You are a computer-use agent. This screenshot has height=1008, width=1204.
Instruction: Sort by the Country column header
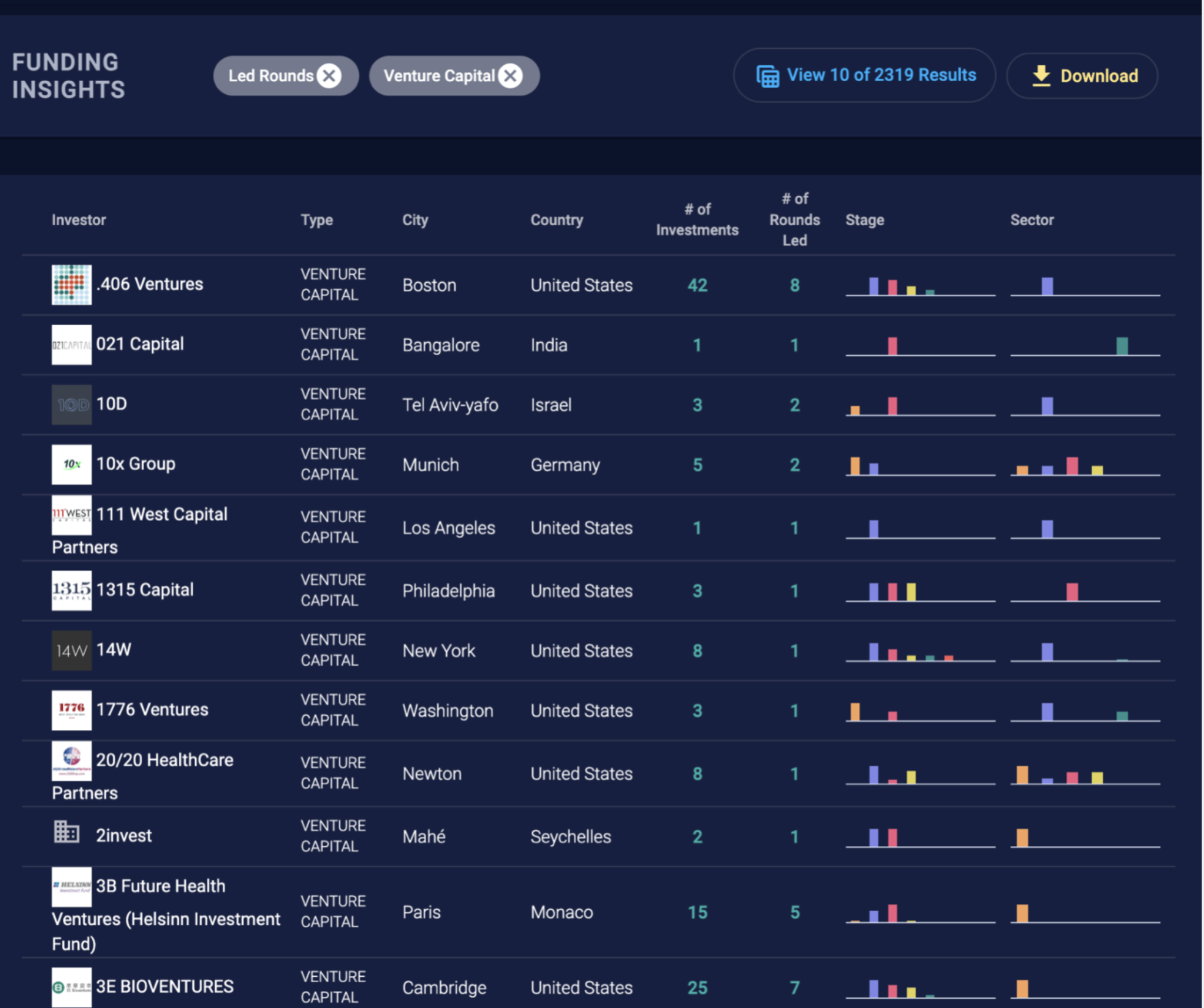click(x=557, y=220)
